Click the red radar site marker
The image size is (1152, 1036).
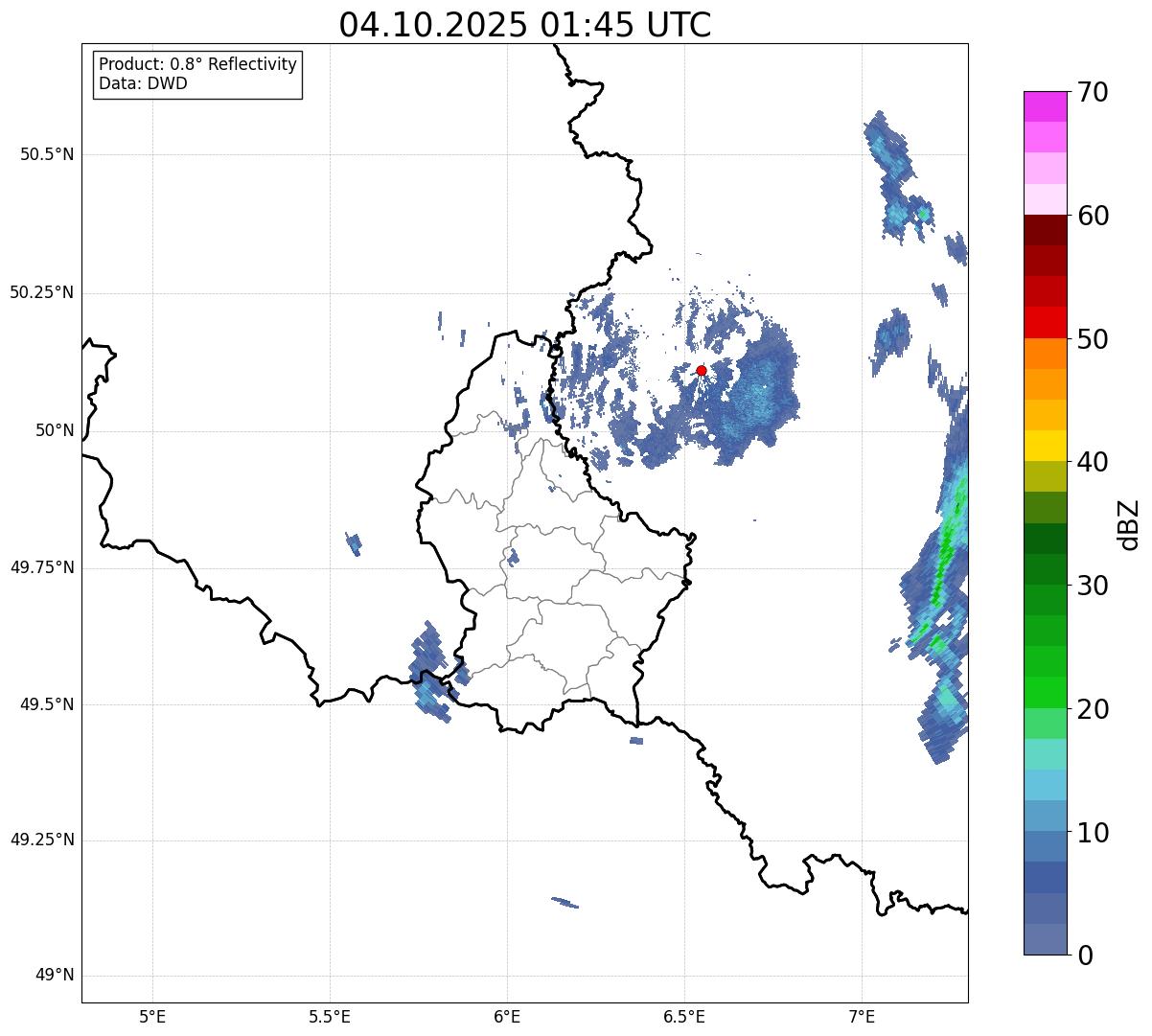702,370
